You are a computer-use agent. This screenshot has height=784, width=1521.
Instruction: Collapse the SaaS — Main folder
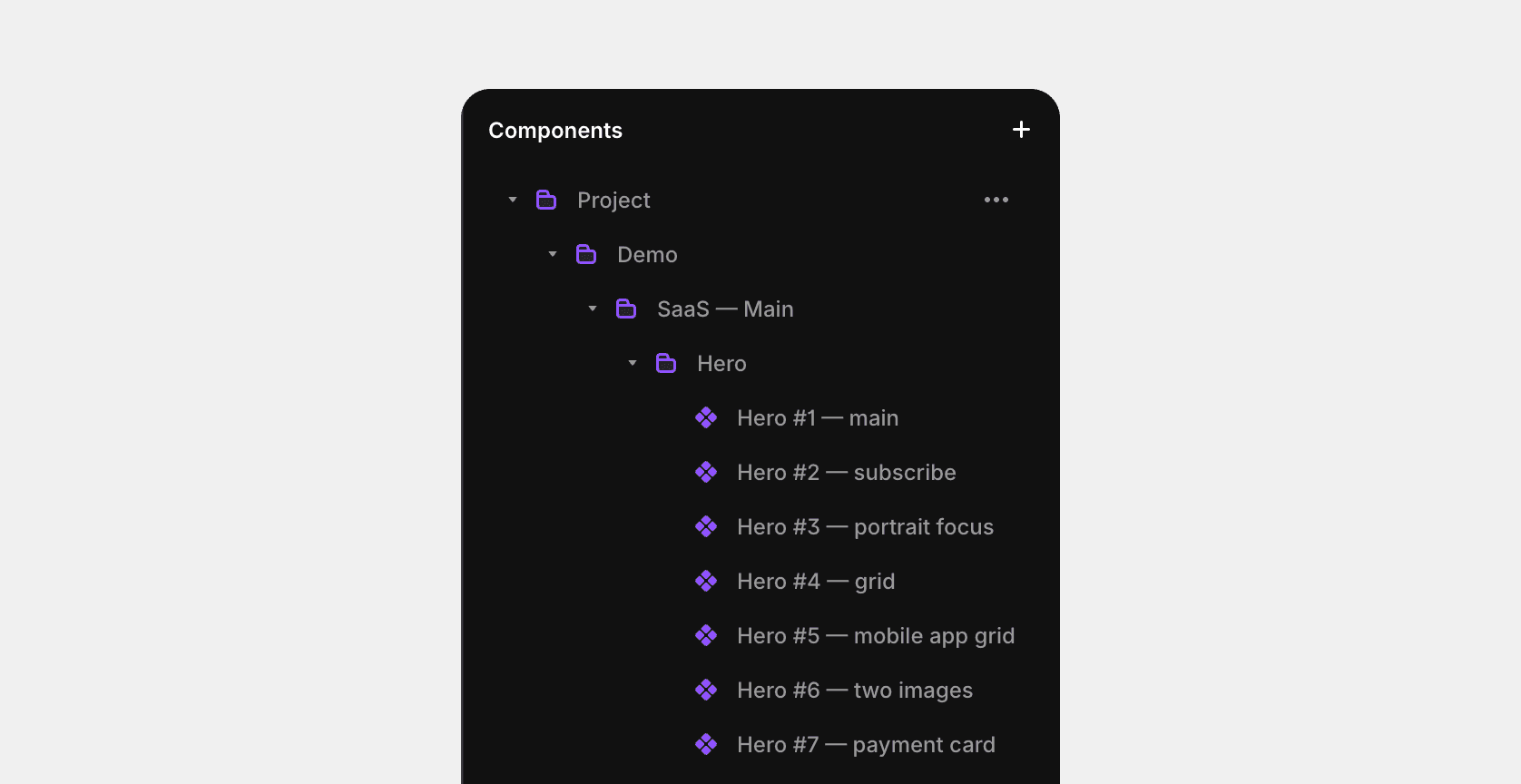coord(592,309)
